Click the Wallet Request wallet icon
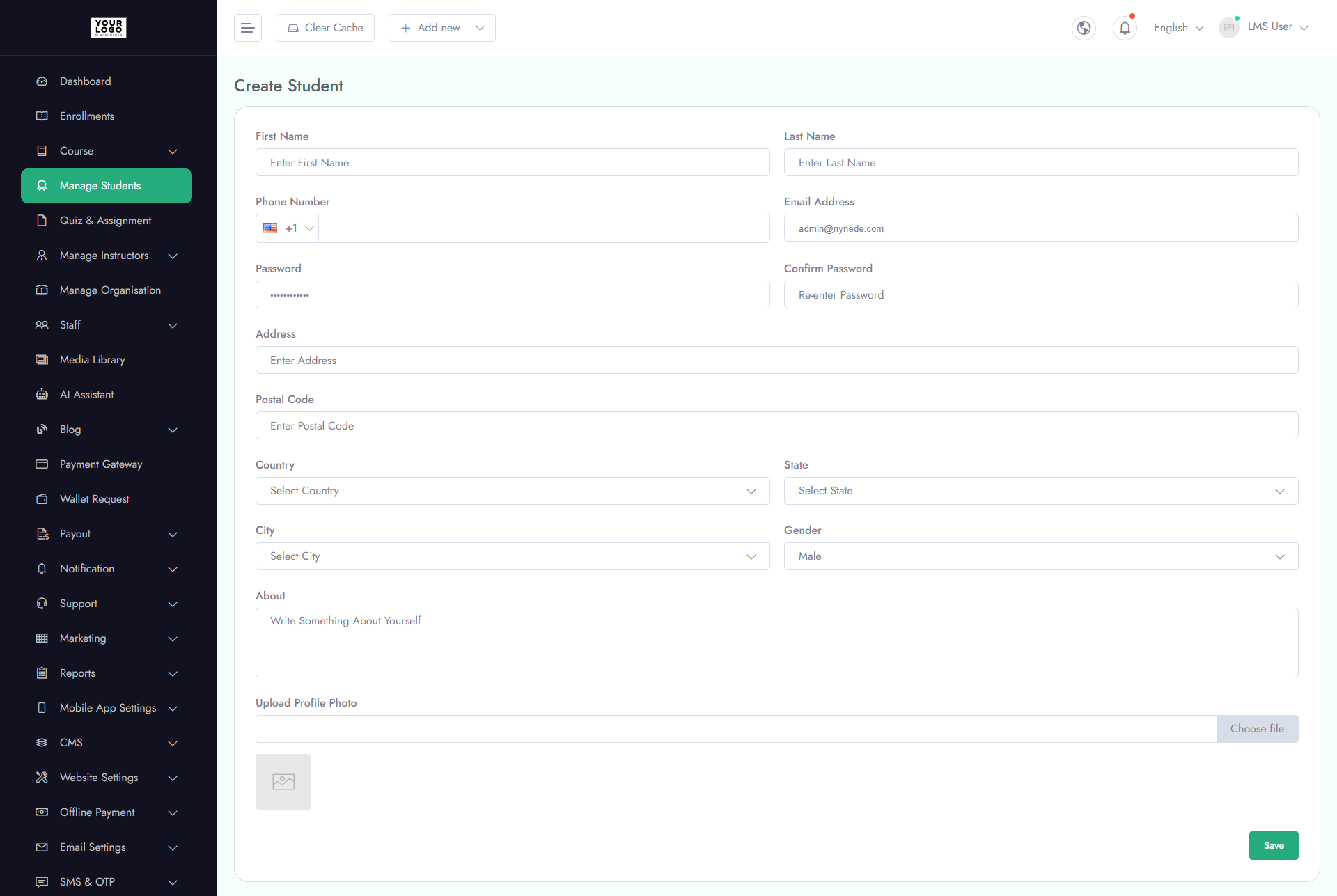The width and height of the screenshot is (1337, 896). (x=42, y=499)
